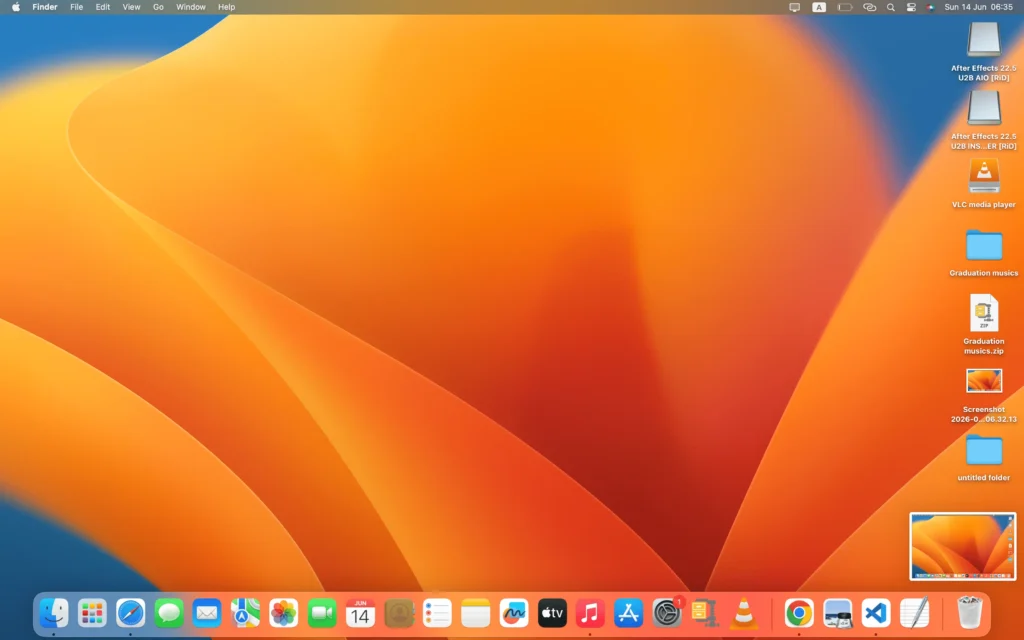The height and width of the screenshot is (640, 1024).
Task: Click the screen mirroring display icon in the menu bar
Action: point(795,7)
